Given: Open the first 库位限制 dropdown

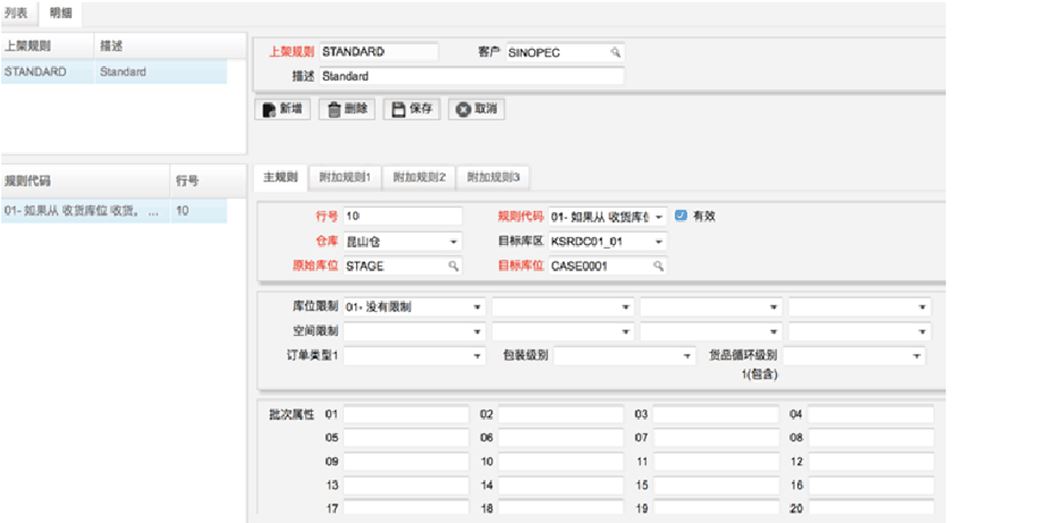Looking at the screenshot, I should pyautogui.click(x=477, y=307).
